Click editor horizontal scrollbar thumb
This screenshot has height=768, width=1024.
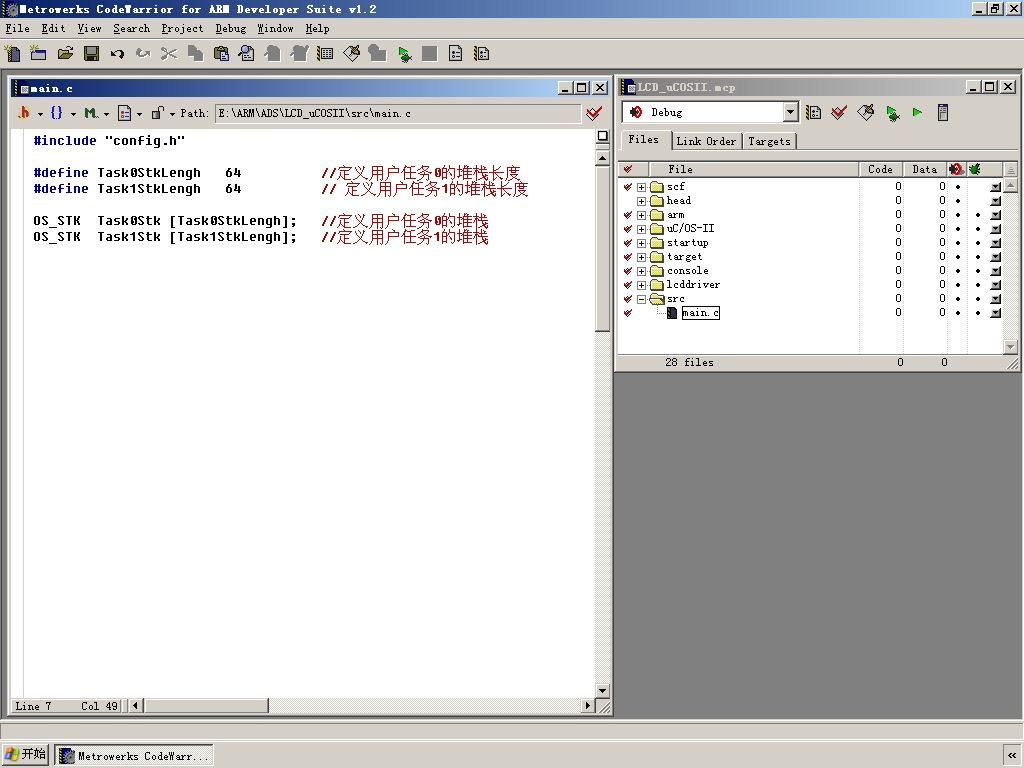[x=206, y=705]
